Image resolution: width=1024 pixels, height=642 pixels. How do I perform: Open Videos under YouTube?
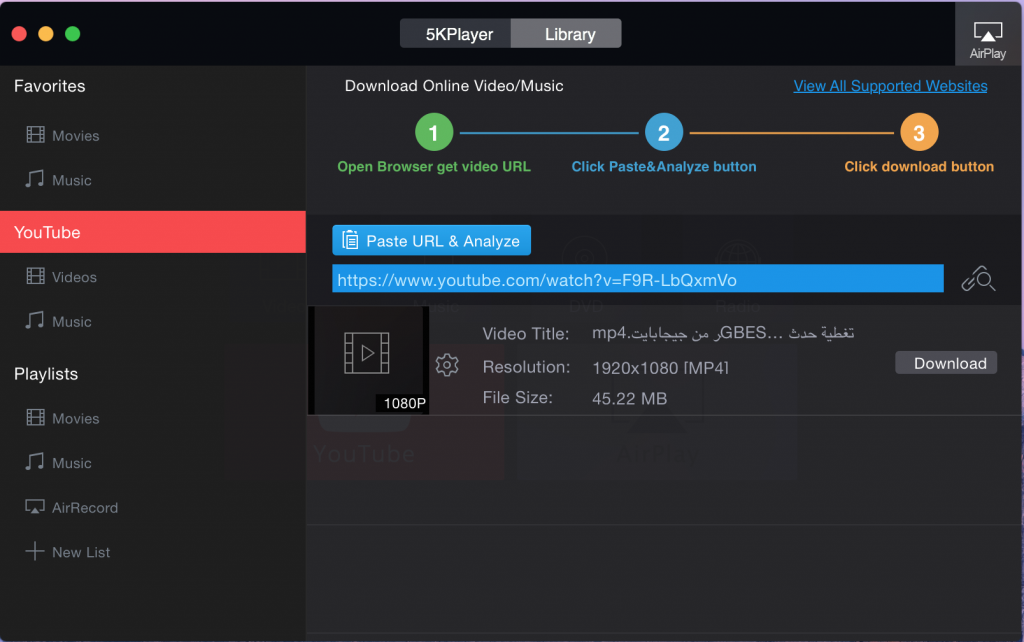(x=74, y=277)
